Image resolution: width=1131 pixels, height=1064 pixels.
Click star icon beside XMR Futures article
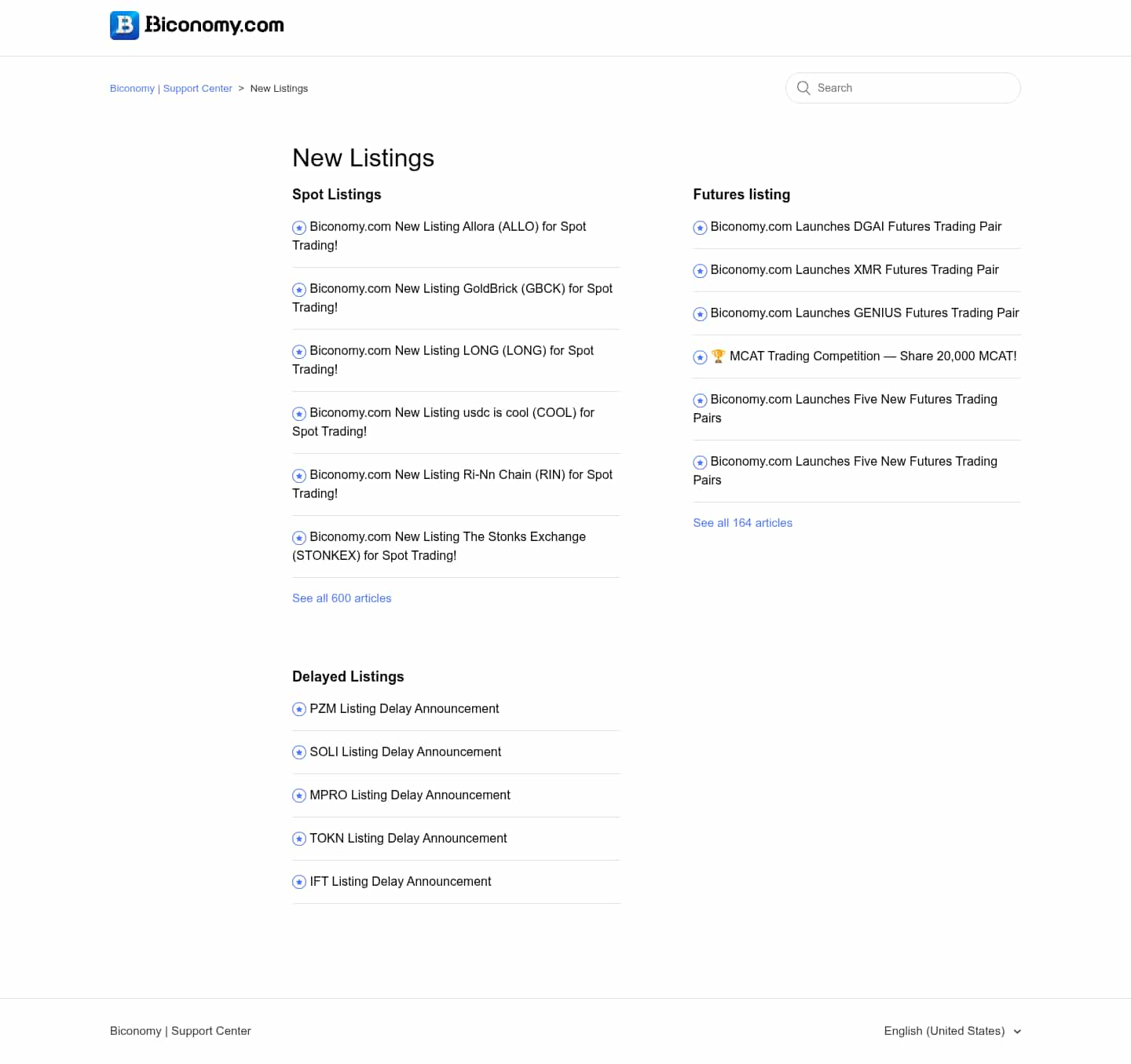700,271
